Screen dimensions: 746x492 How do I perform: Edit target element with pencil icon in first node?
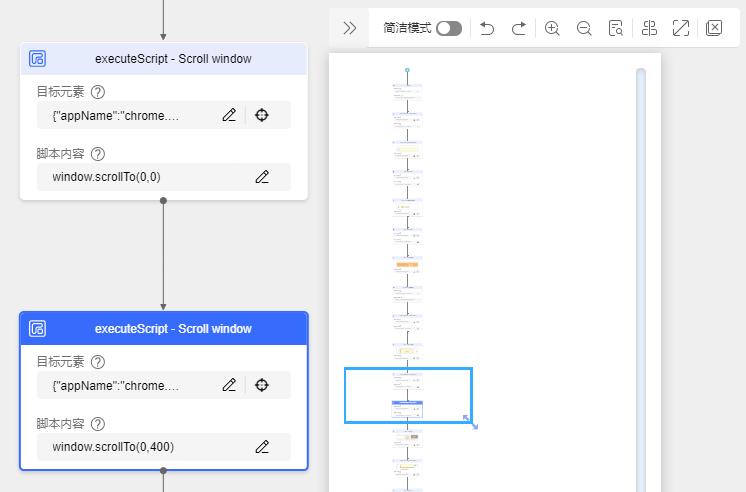click(x=229, y=115)
